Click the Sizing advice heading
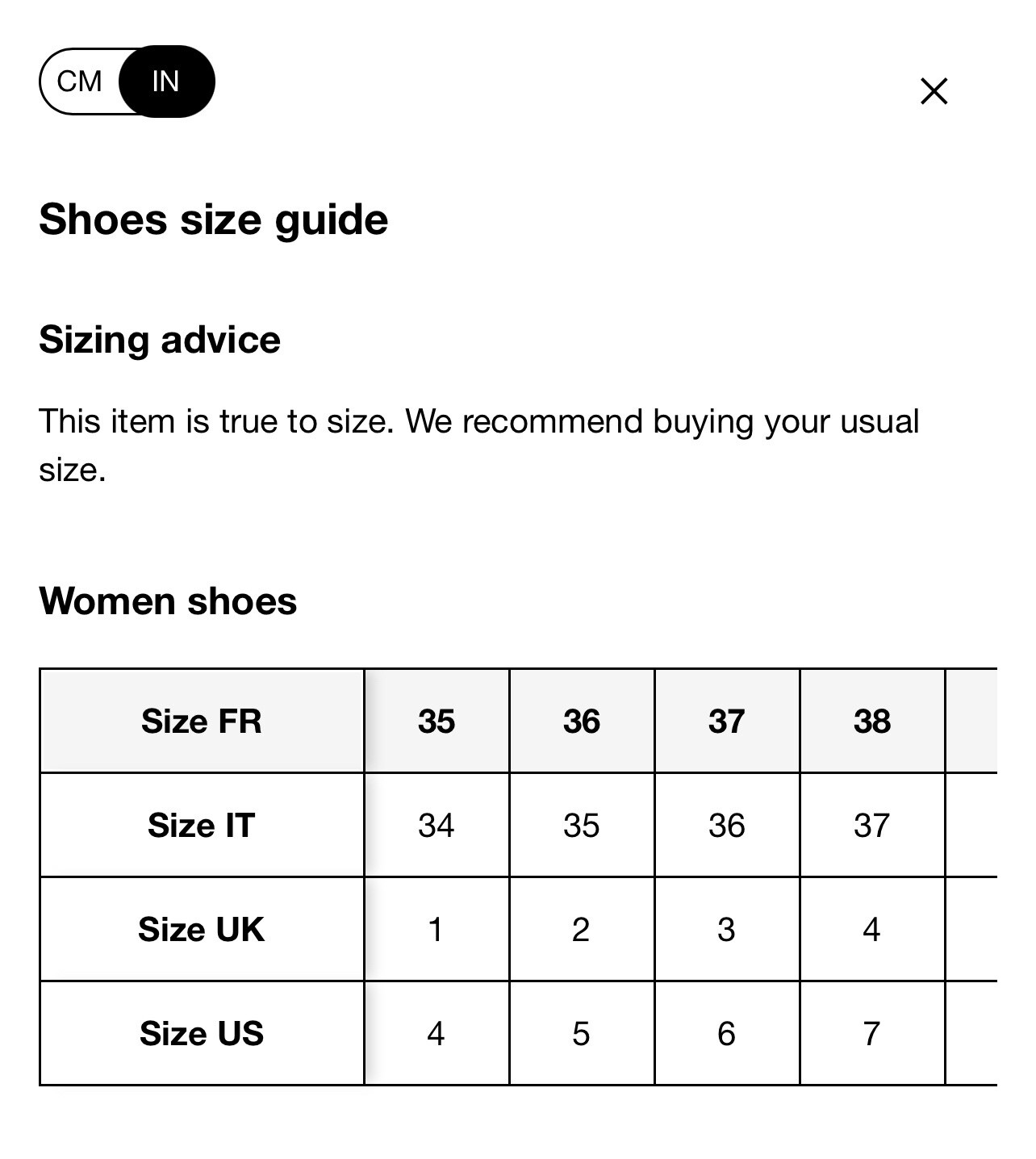The height and width of the screenshot is (1159, 1036). click(x=160, y=340)
